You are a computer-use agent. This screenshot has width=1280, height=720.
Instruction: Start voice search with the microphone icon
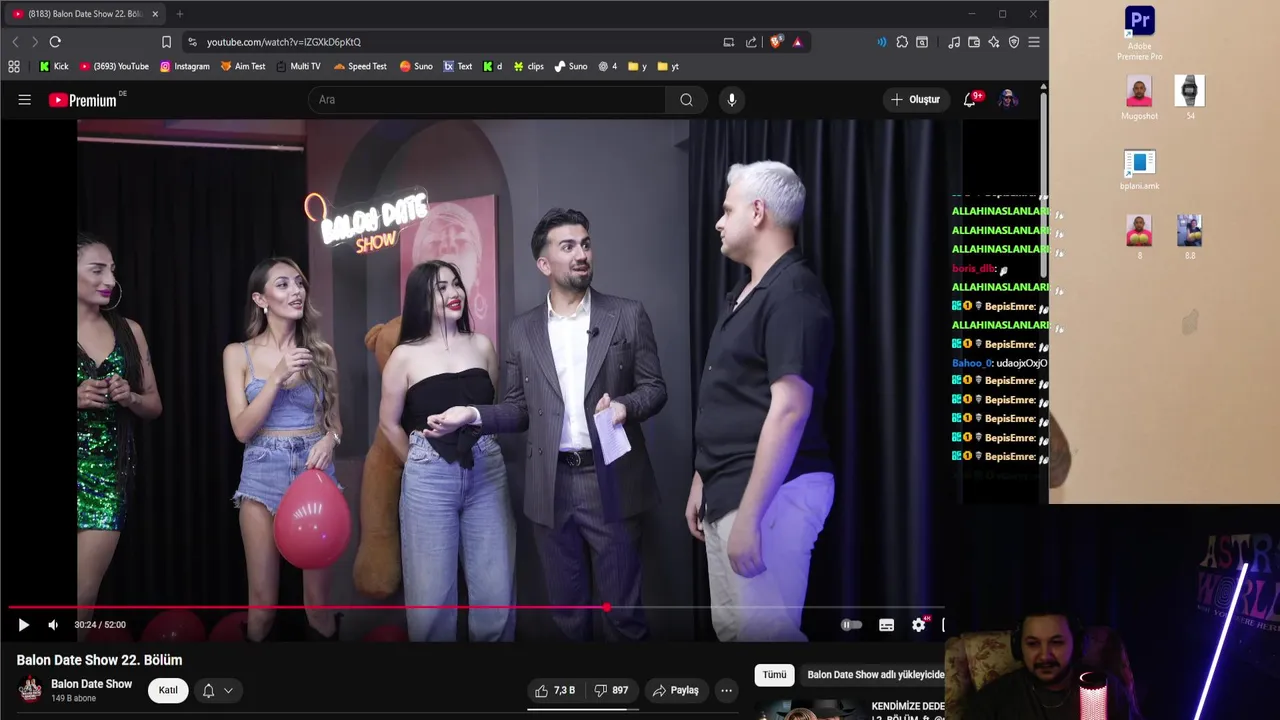pyautogui.click(x=732, y=99)
